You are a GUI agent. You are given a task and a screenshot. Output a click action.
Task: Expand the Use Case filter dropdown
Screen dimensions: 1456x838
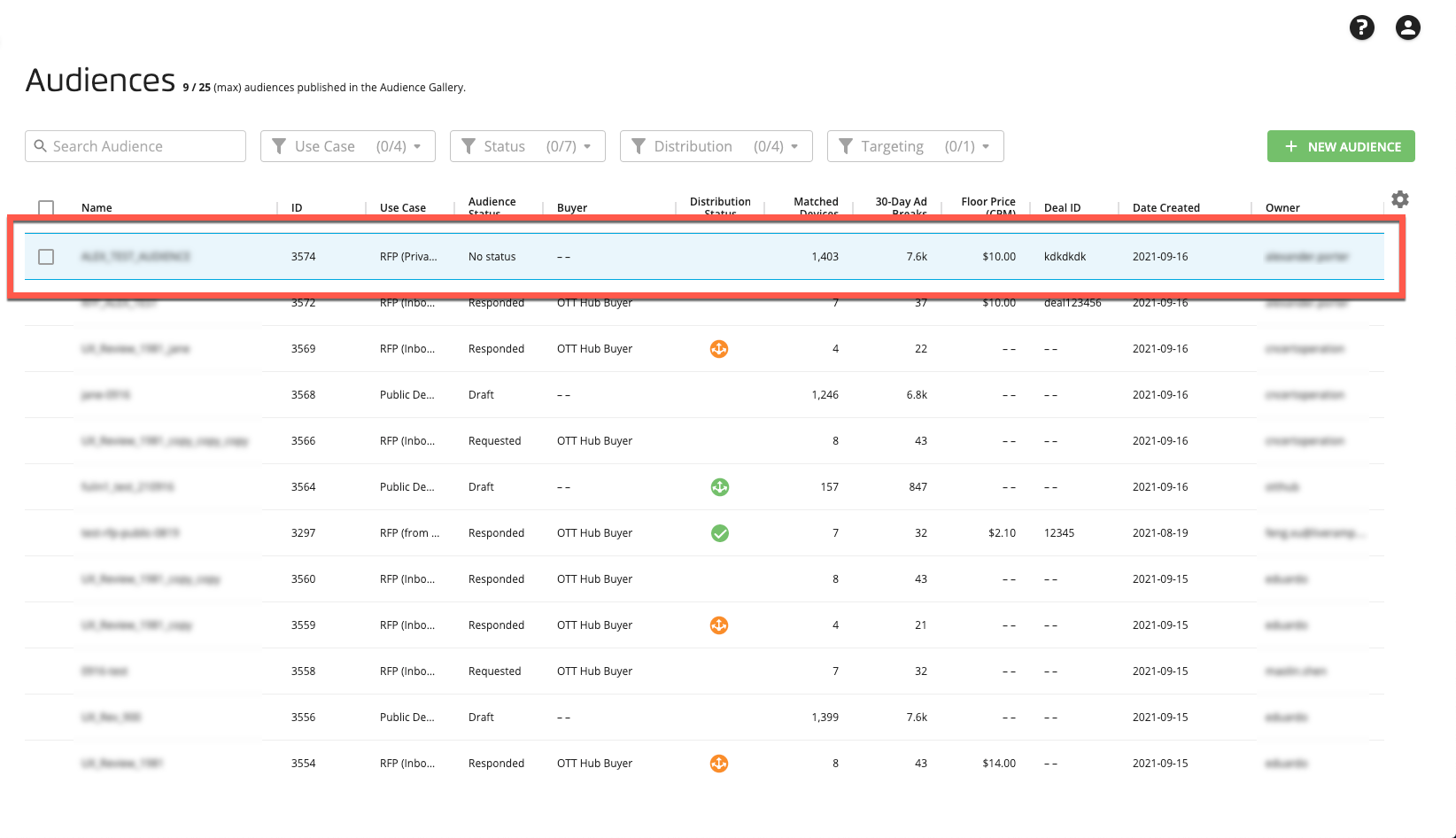coord(347,146)
